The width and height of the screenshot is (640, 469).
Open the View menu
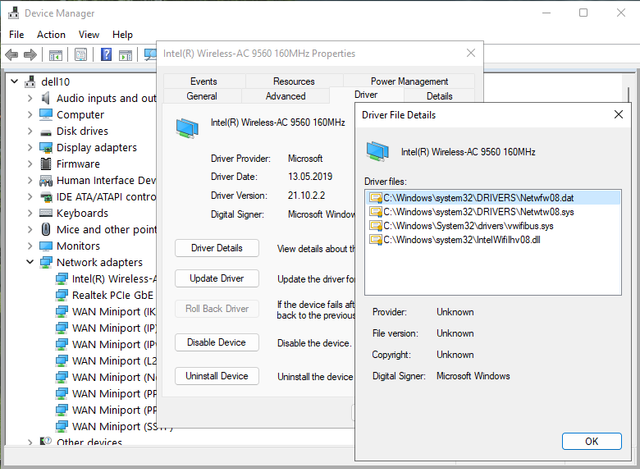click(x=89, y=35)
